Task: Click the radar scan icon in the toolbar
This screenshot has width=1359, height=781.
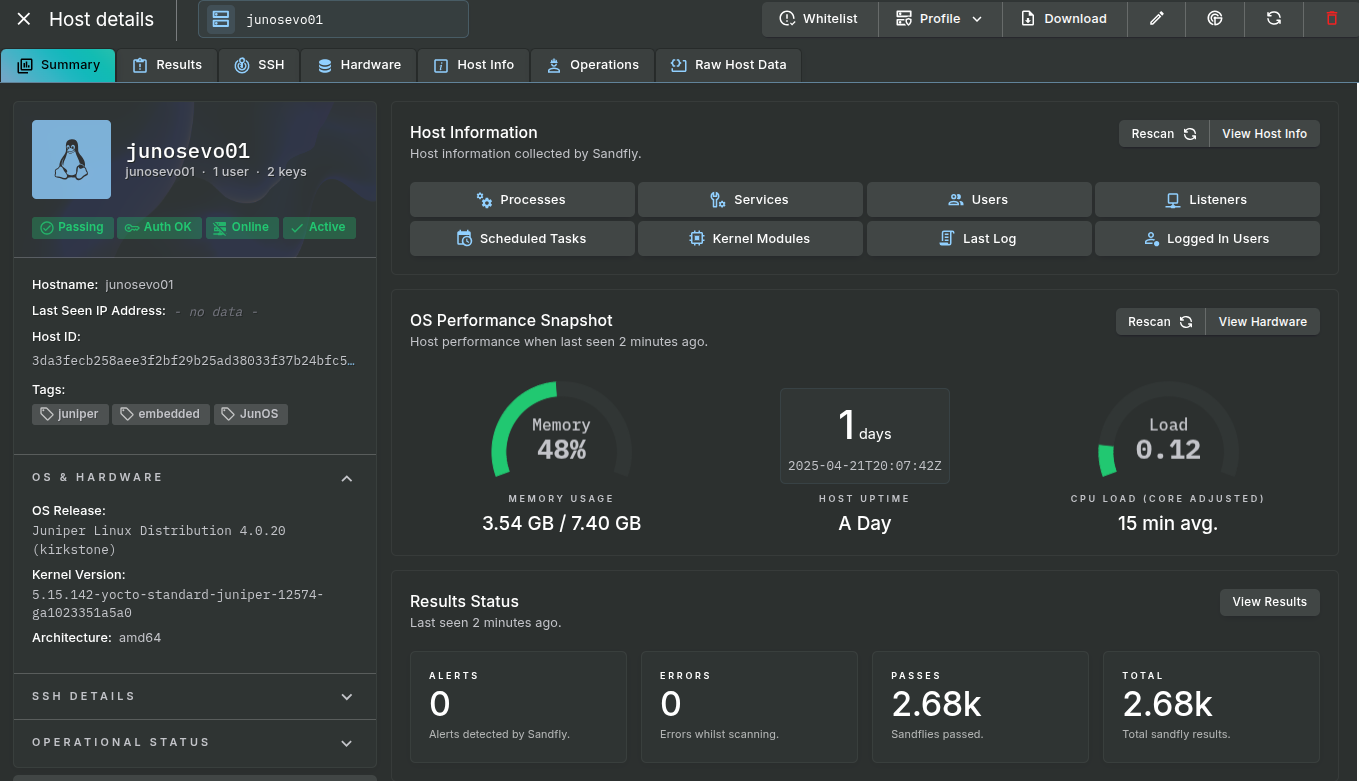Action: [x=1215, y=19]
